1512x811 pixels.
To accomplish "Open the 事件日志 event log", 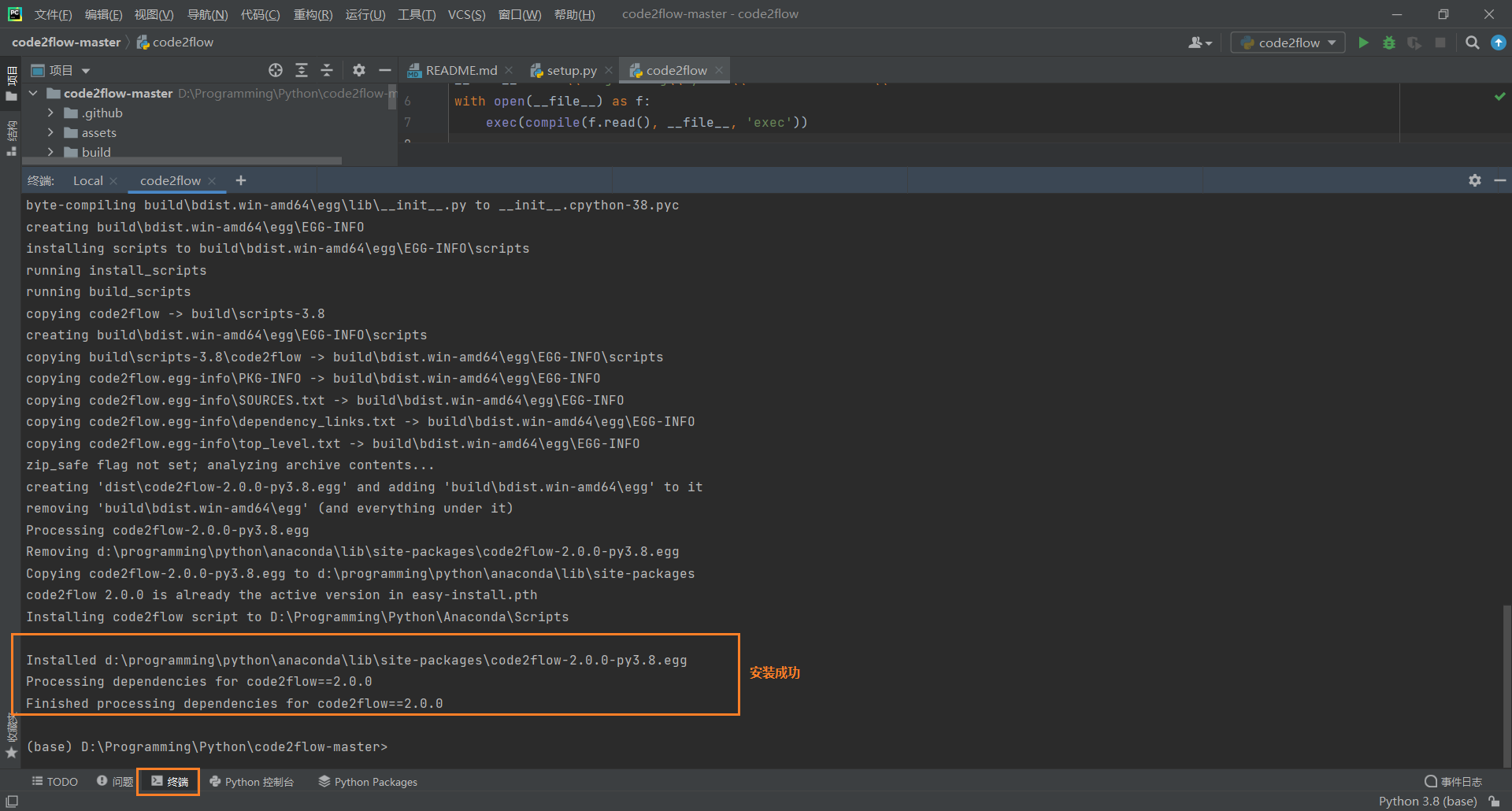I will pyautogui.click(x=1453, y=781).
